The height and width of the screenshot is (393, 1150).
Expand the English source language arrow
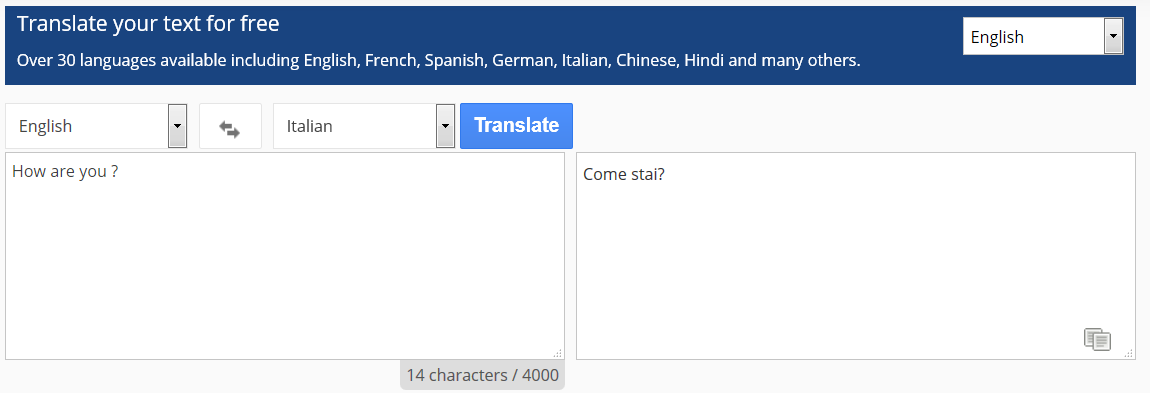177,126
